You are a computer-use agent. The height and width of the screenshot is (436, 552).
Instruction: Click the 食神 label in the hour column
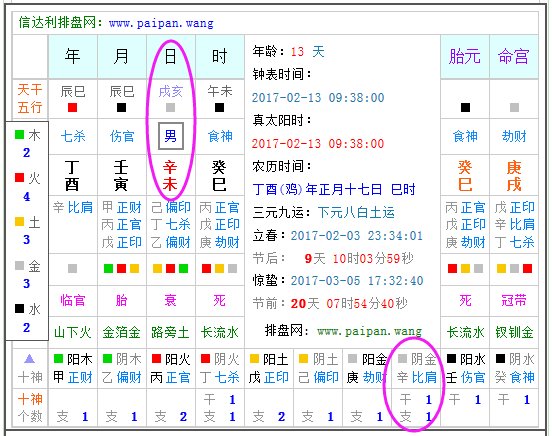coord(220,136)
